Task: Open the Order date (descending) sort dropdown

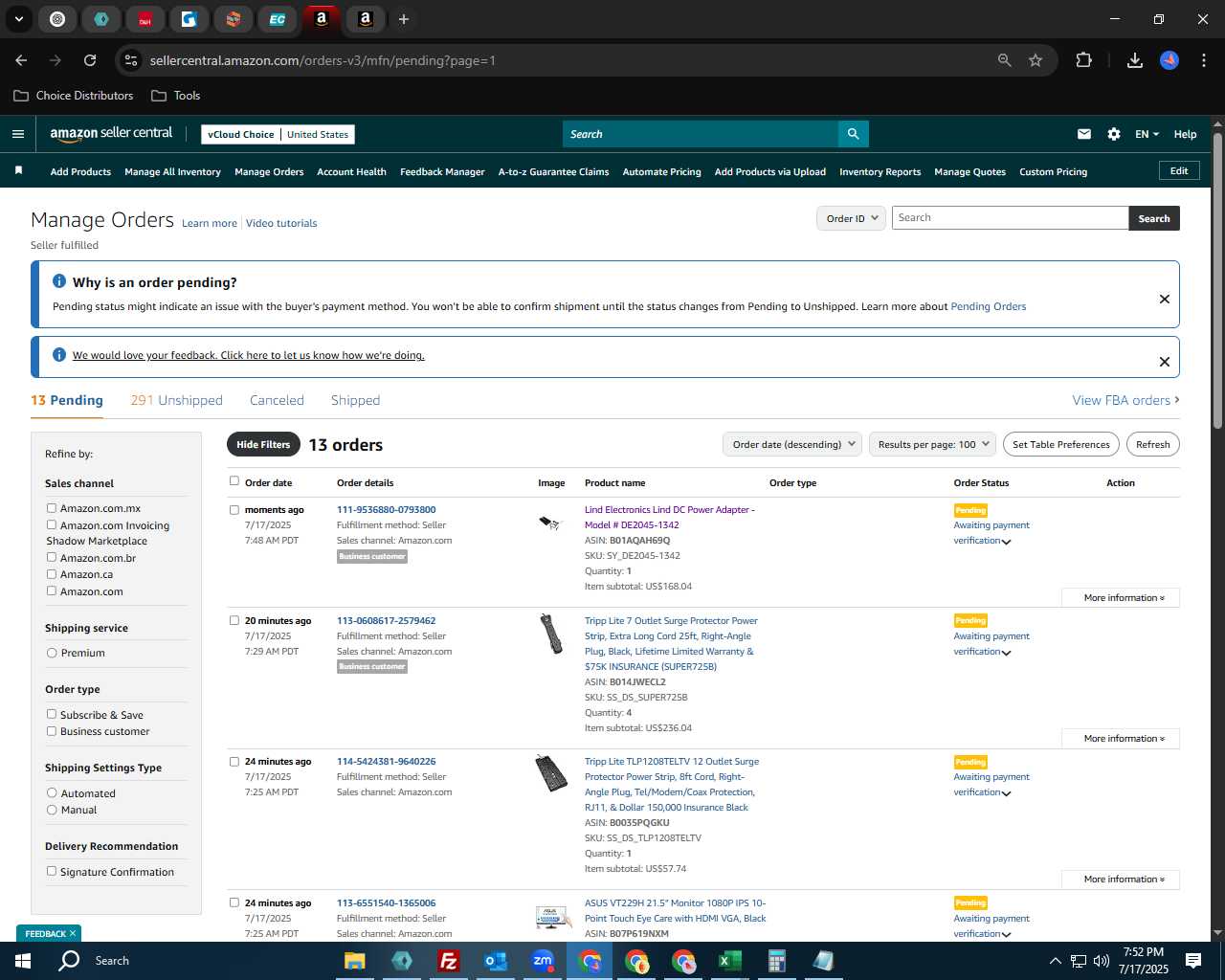Action: click(792, 444)
